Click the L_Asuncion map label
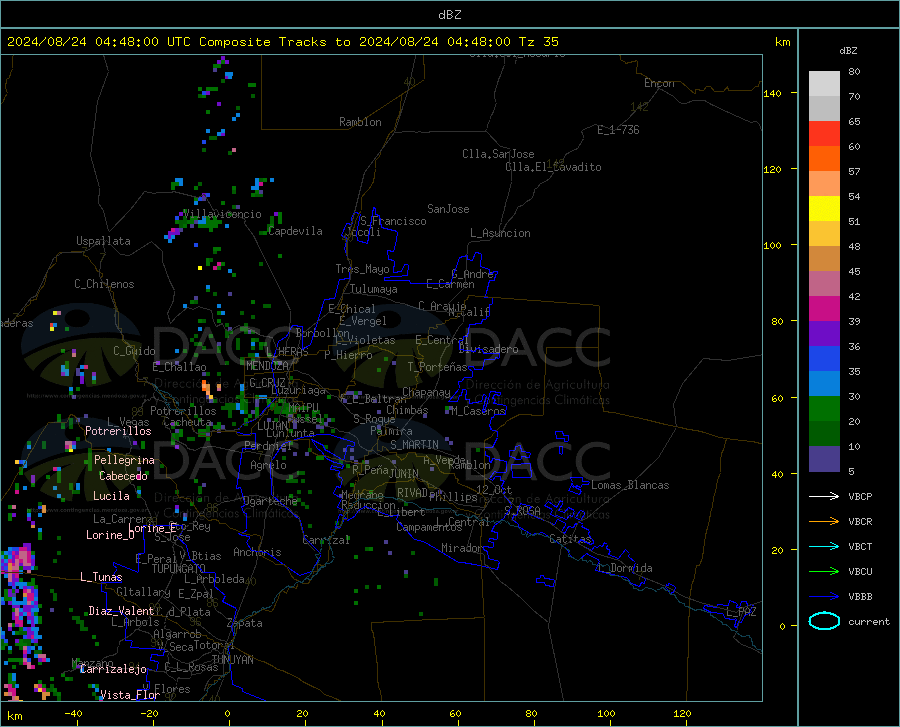The height and width of the screenshot is (727, 900). click(x=500, y=233)
